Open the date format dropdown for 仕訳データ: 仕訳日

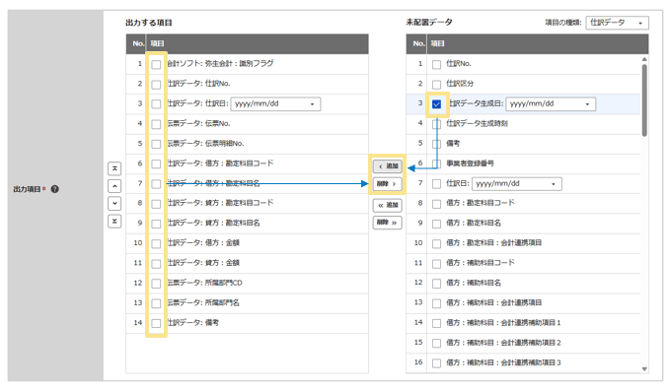coord(276,104)
